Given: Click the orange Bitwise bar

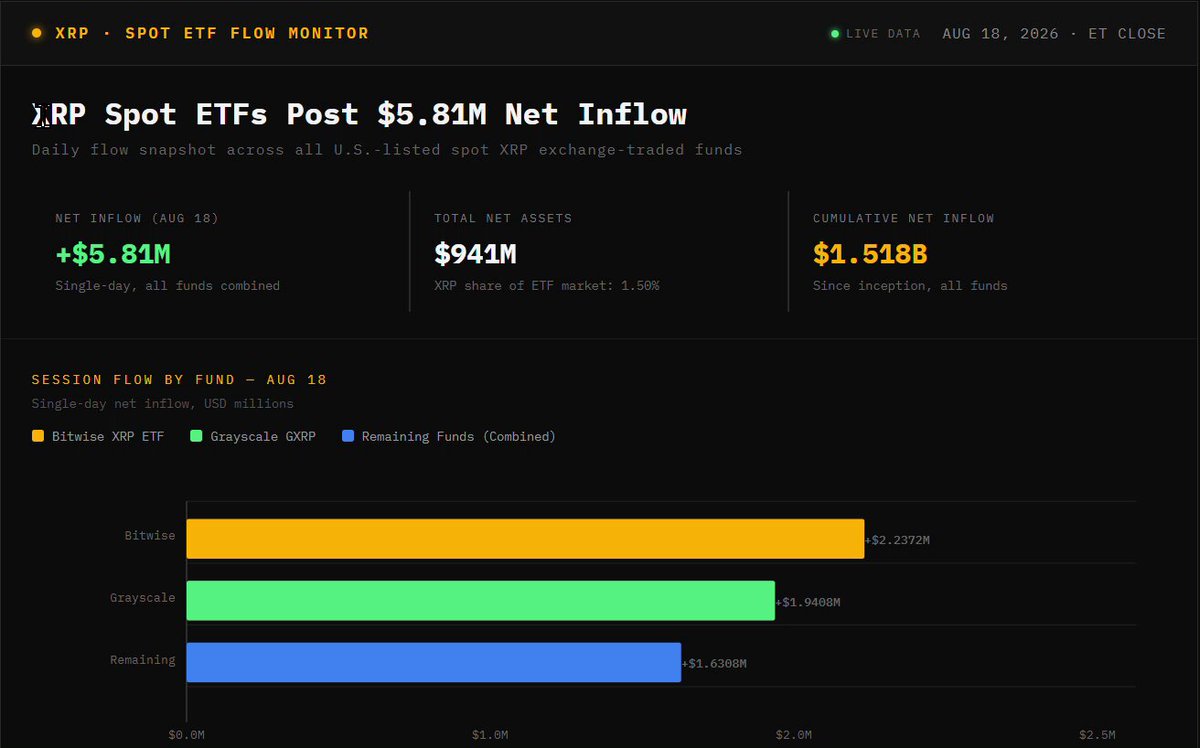Looking at the screenshot, I should tap(525, 539).
